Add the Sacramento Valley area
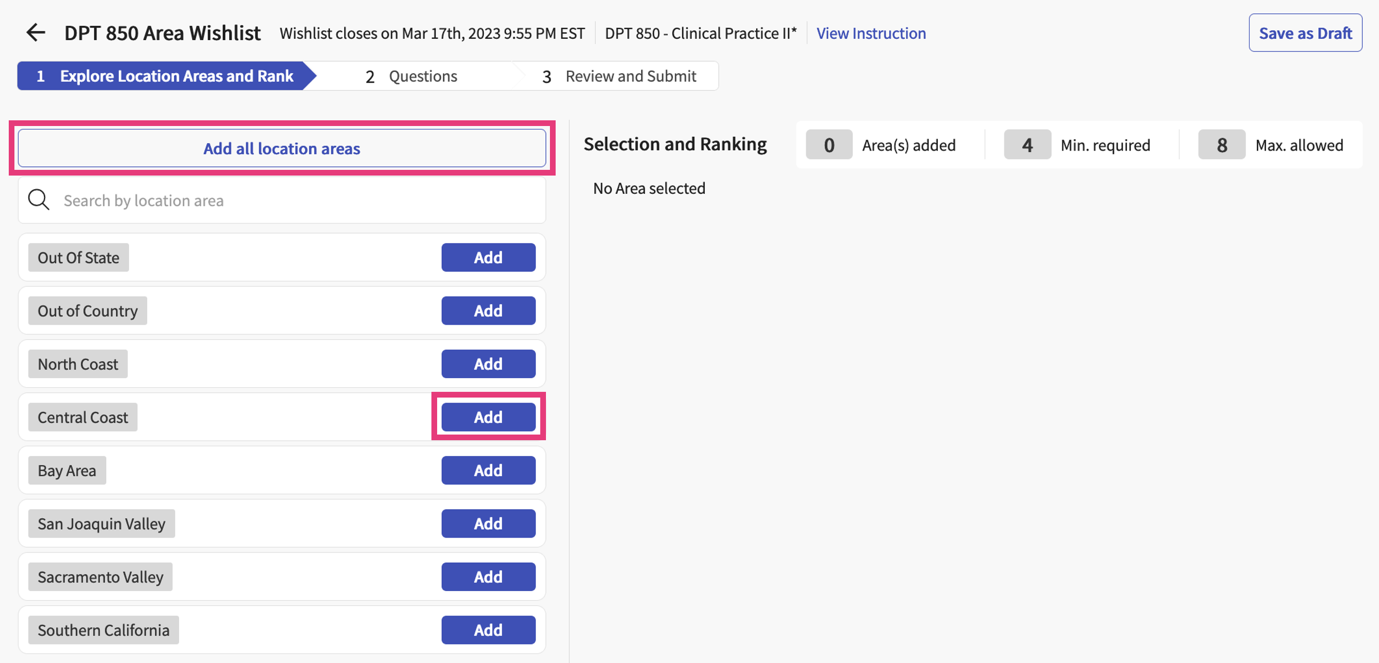 pos(488,576)
